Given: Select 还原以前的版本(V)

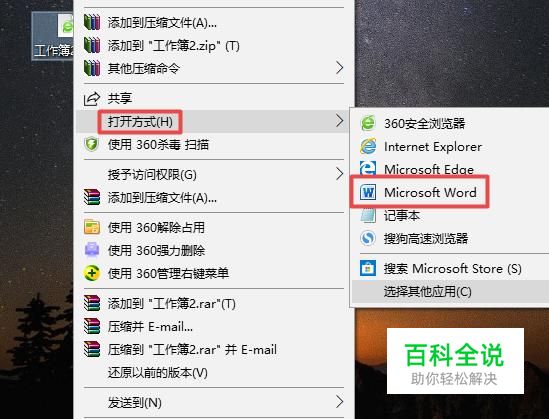Looking at the screenshot, I should pos(214,372).
